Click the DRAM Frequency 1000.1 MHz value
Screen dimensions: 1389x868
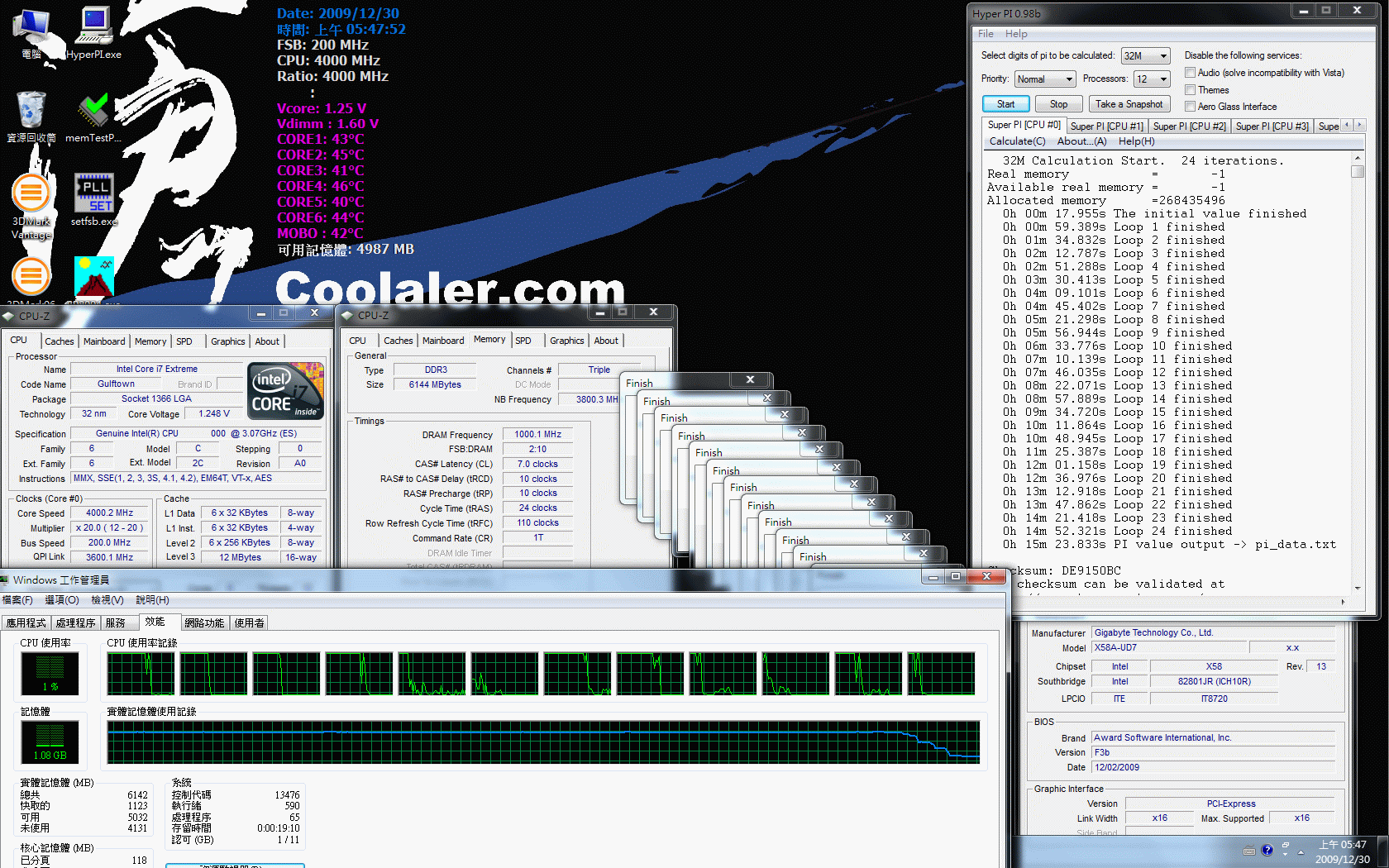pos(537,434)
